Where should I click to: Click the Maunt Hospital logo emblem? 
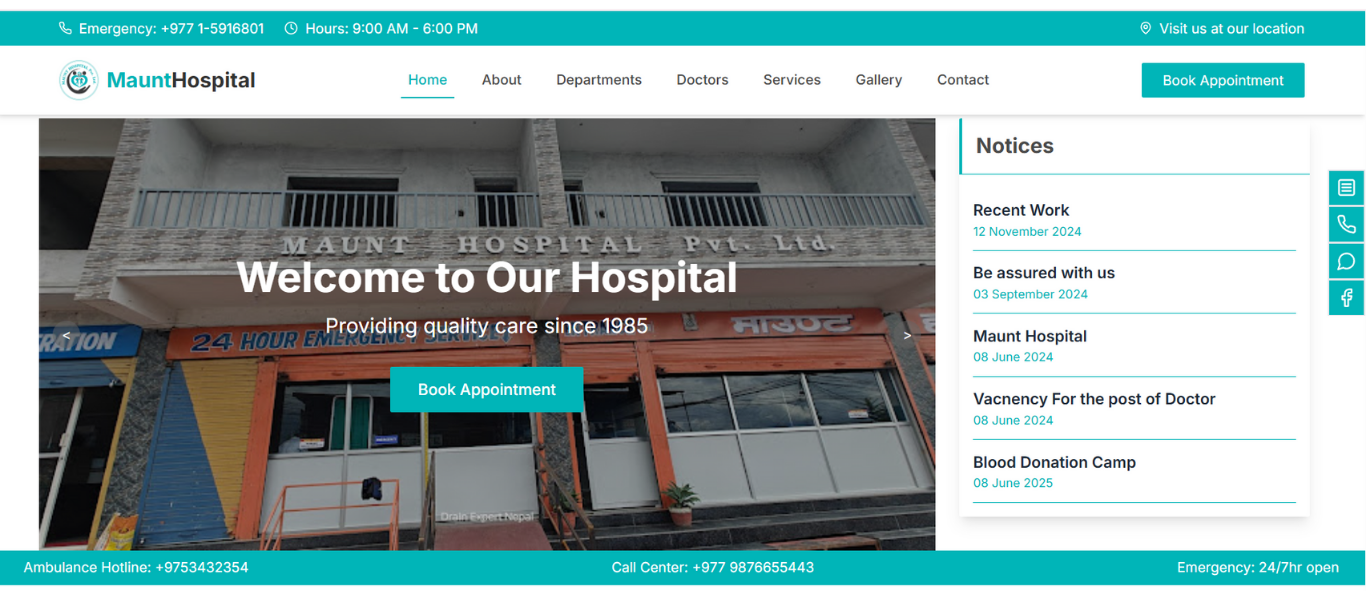[79, 80]
